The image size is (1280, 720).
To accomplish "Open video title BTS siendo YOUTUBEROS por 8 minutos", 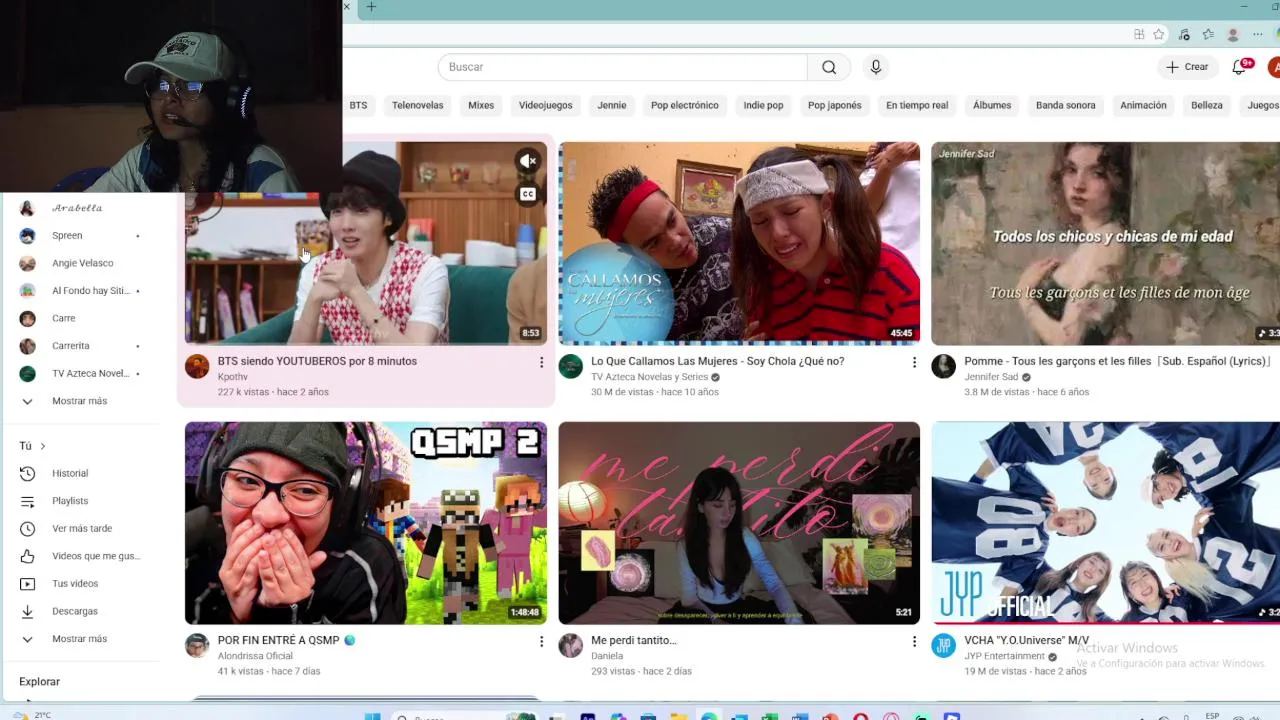I will pos(317,361).
